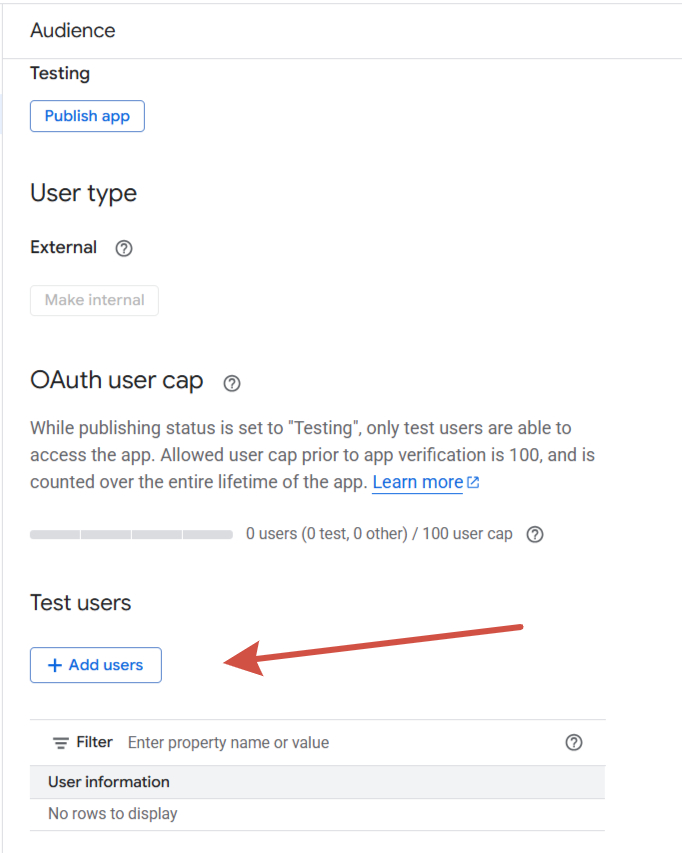Click the Add users button

(96, 665)
